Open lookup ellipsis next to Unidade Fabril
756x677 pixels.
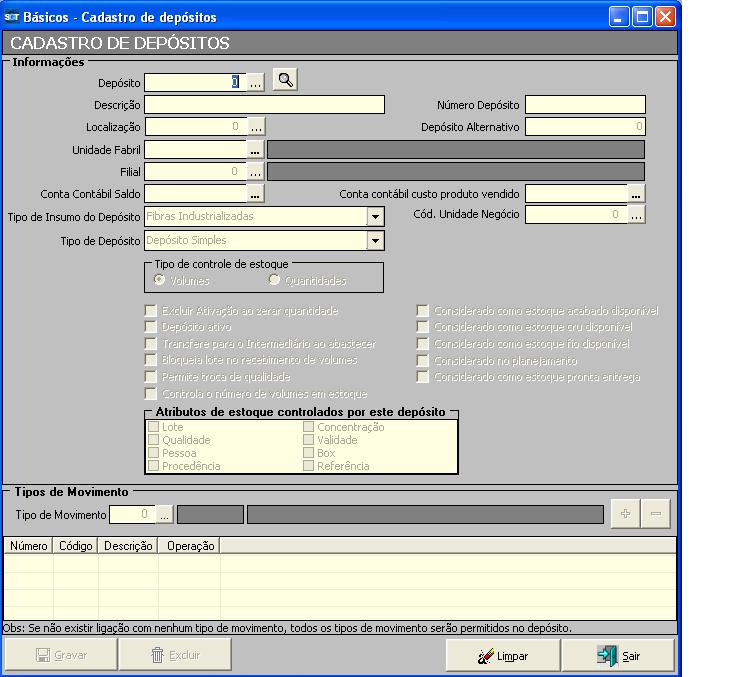[x=256, y=149]
